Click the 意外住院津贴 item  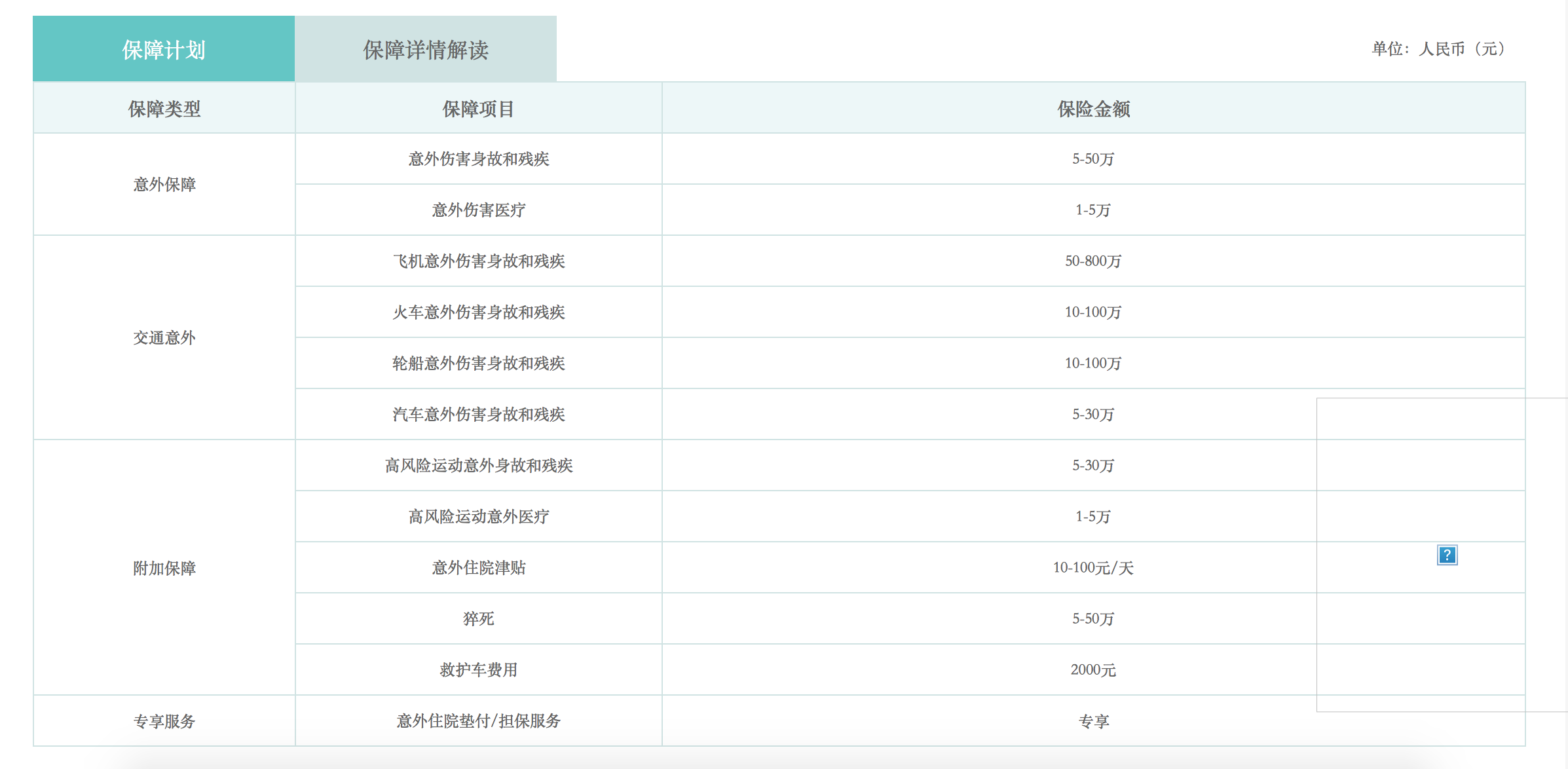point(478,568)
